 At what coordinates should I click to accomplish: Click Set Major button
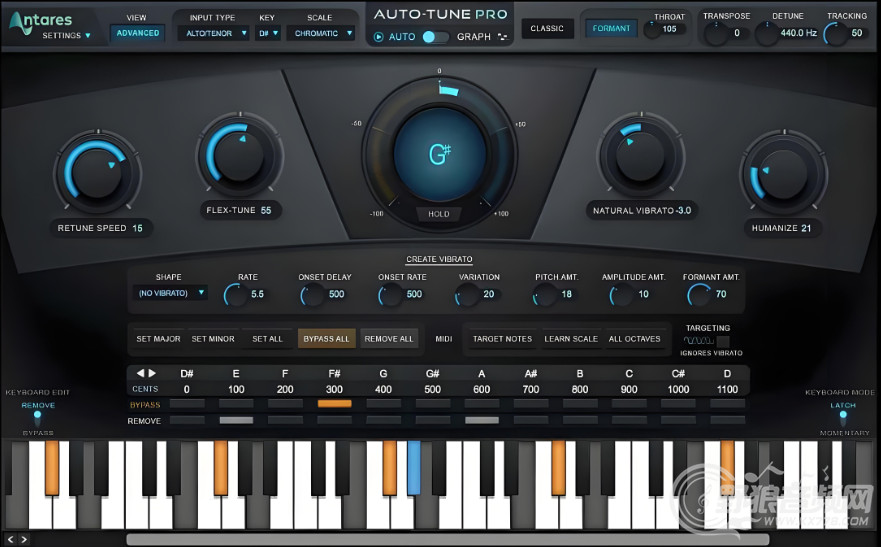(x=158, y=339)
